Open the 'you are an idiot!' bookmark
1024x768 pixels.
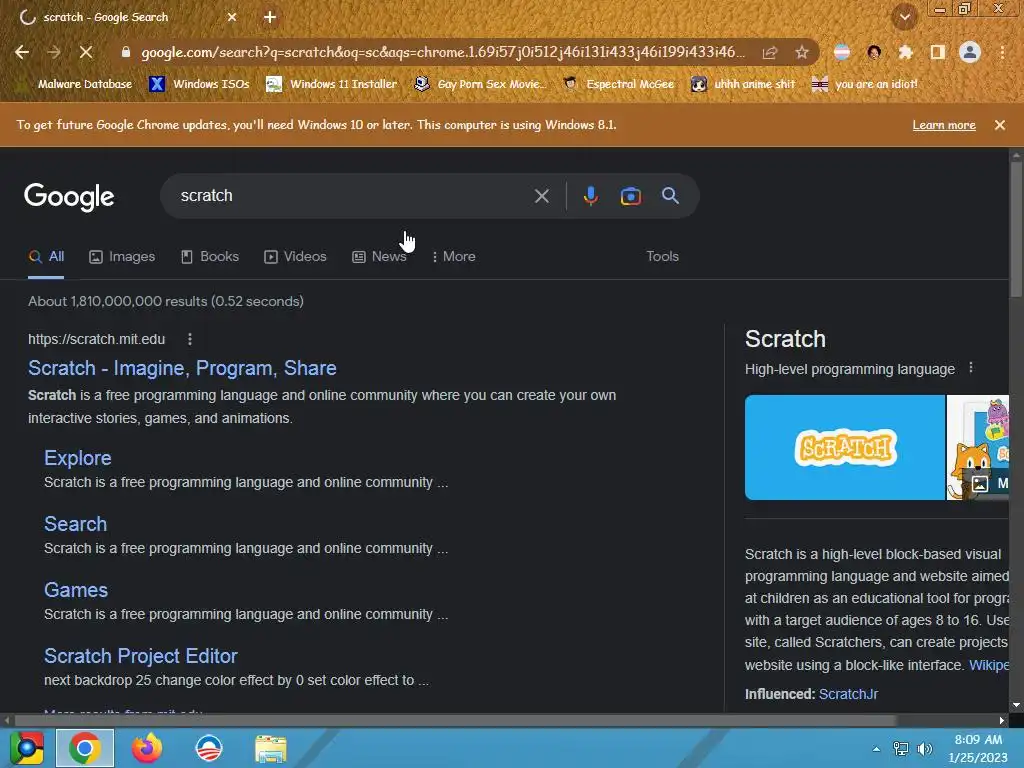click(x=864, y=84)
